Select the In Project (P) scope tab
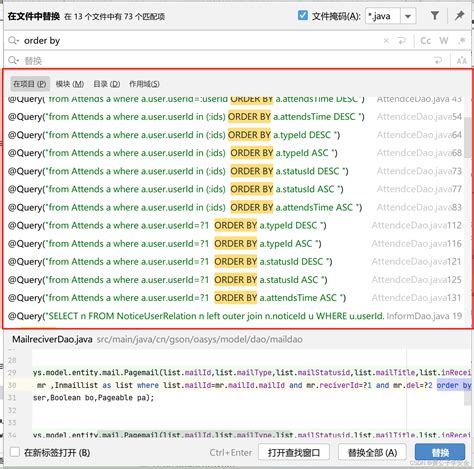This screenshot has height=469, width=474. pos(30,84)
